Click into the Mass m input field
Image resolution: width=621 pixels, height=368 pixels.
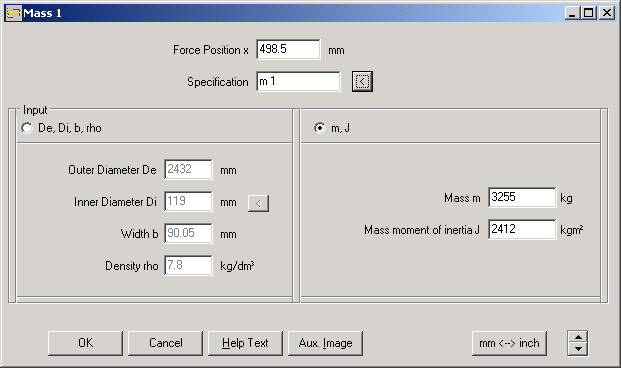(x=522, y=197)
